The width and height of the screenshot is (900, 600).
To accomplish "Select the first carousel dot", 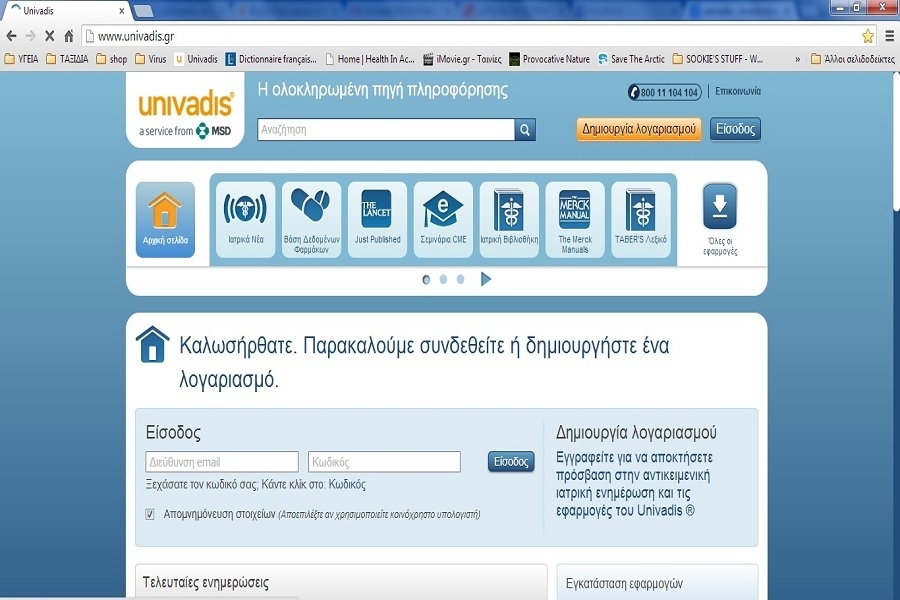I will point(426,280).
